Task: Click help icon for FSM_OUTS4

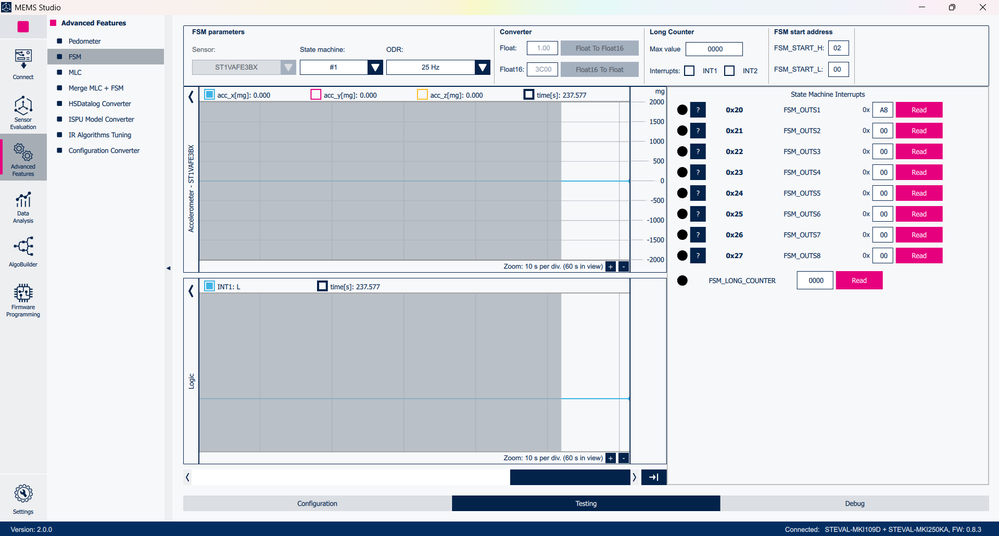Action: tap(698, 172)
